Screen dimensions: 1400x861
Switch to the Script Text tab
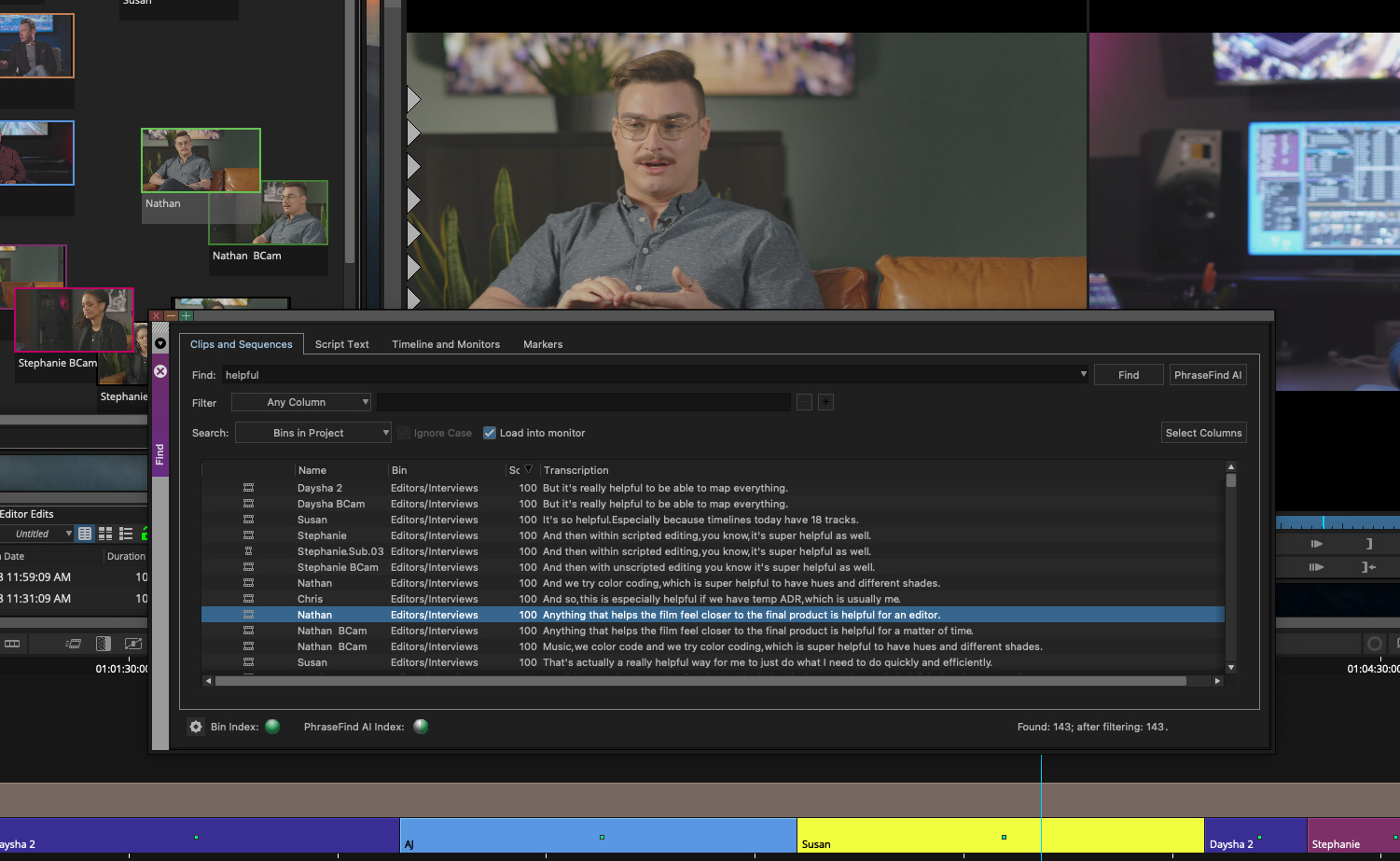point(341,344)
